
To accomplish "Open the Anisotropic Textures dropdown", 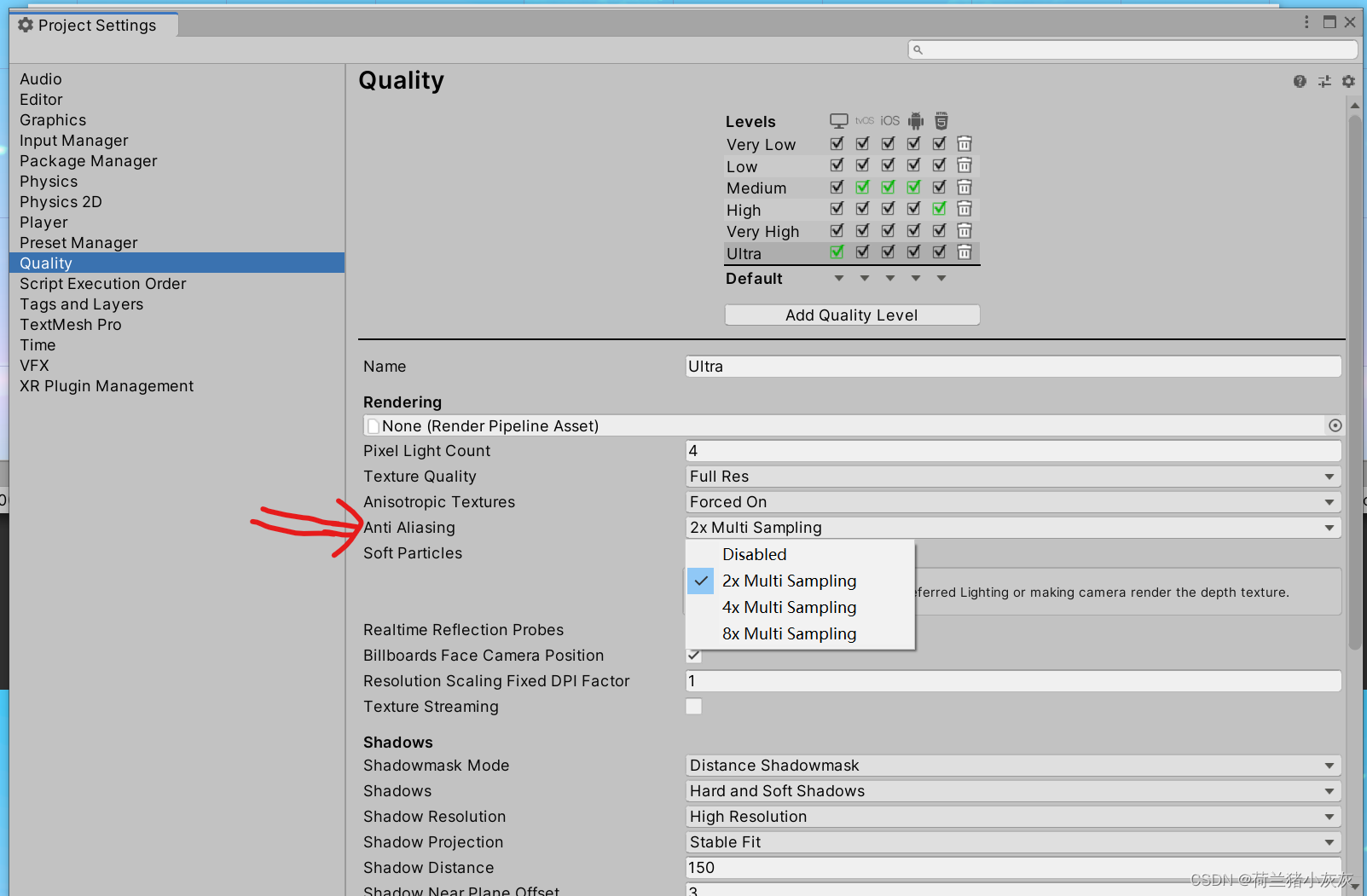I will (1013, 502).
